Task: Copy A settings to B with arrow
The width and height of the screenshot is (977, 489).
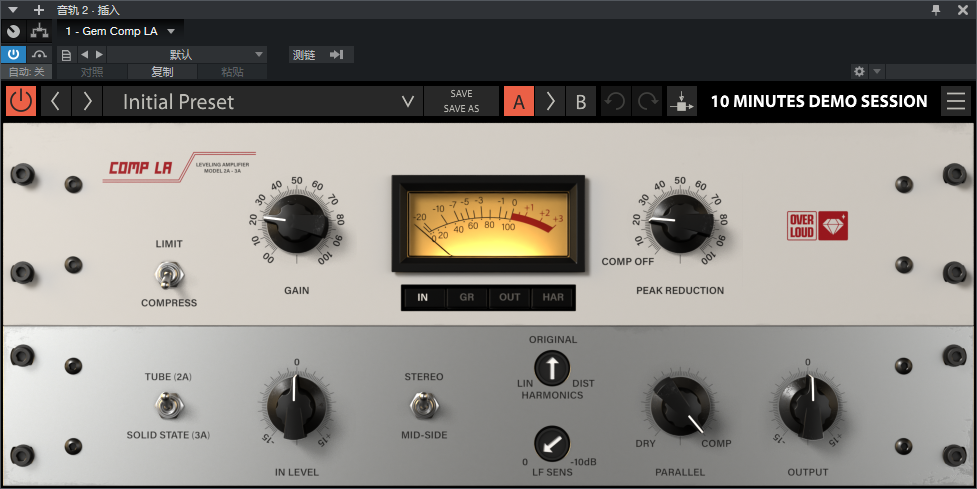Action: (x=550, y=101)
